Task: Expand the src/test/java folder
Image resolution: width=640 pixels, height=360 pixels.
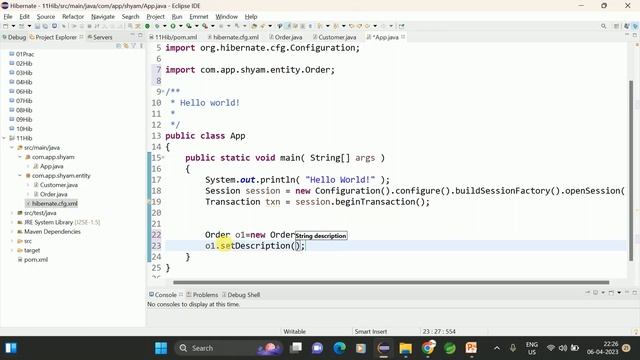Action: point(12,213)
